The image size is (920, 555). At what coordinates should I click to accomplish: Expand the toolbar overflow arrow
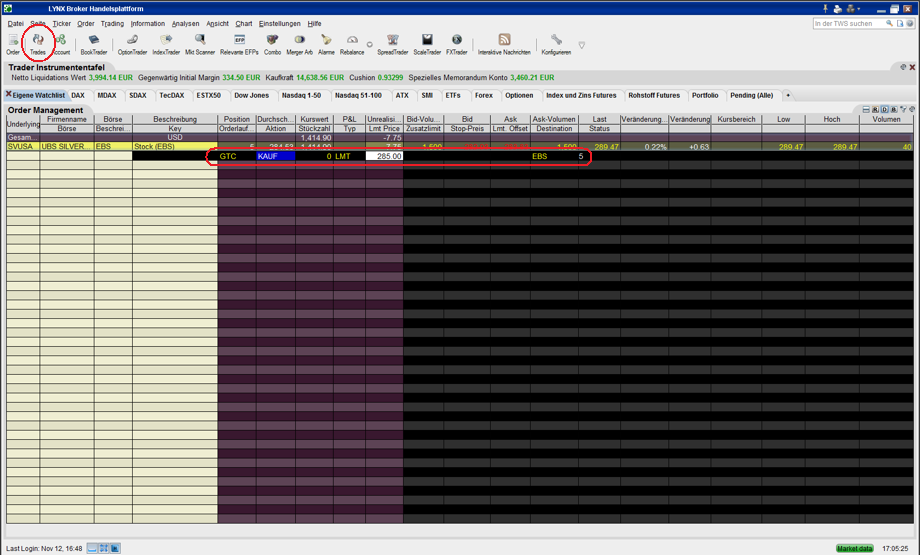pyautogui.click(x=581, y=45)
